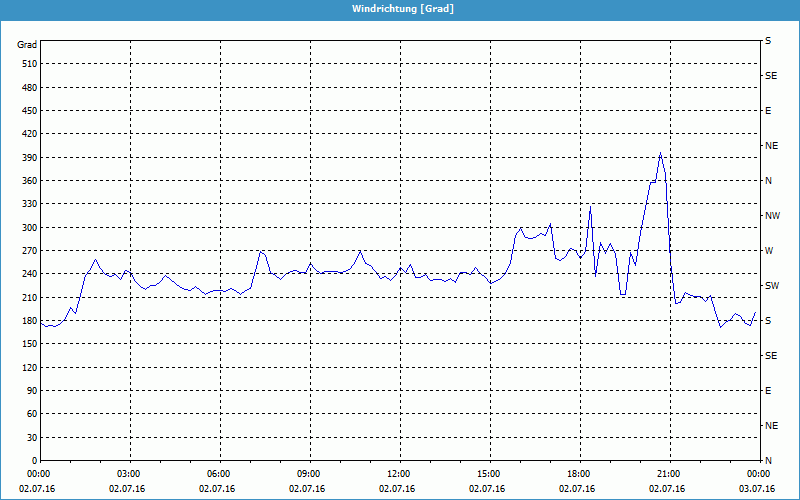This screenshot has width=800, height=500.
Task: Click the highest peak of the blue line
Action: (660, 153)
